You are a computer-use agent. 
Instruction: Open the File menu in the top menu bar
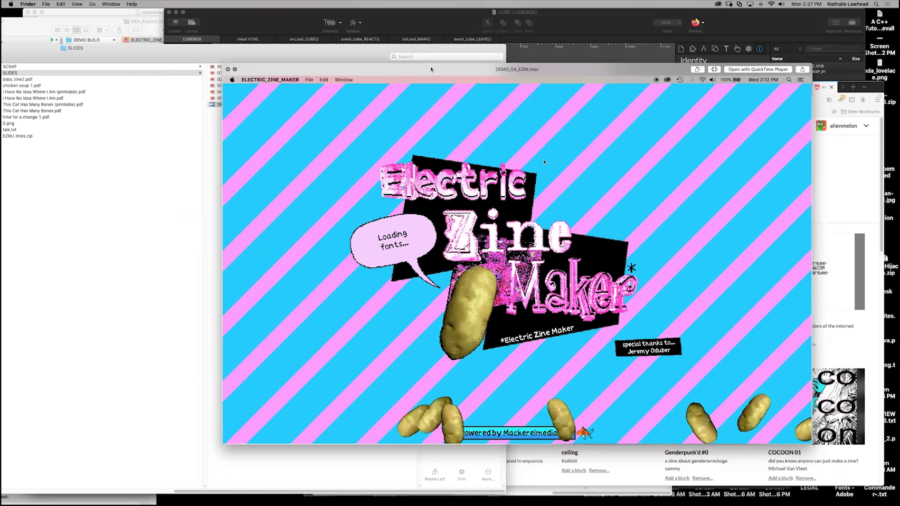(46, 4)
